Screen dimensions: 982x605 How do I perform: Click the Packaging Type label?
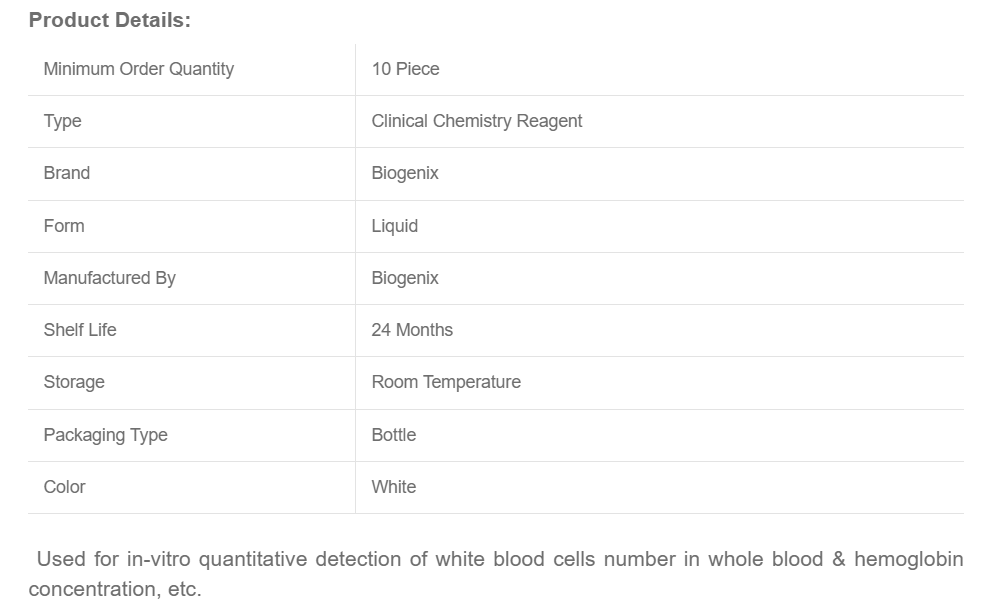[x=105, y=435]
